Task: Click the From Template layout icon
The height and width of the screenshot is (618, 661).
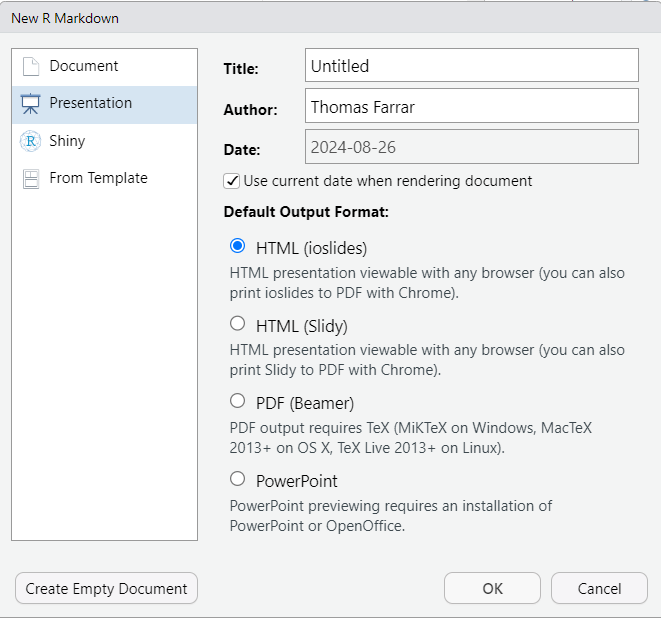Action: pos(31,179)
